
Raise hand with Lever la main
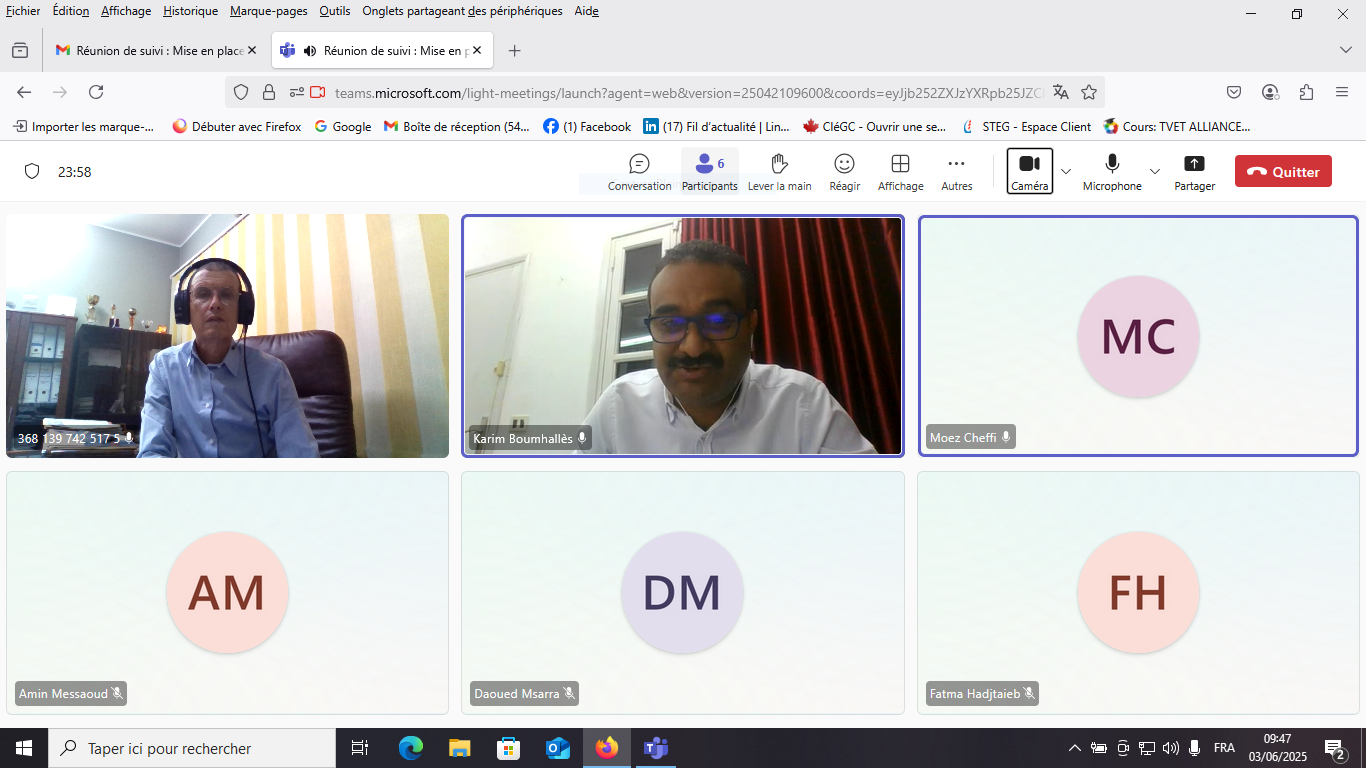coord(780,172)
